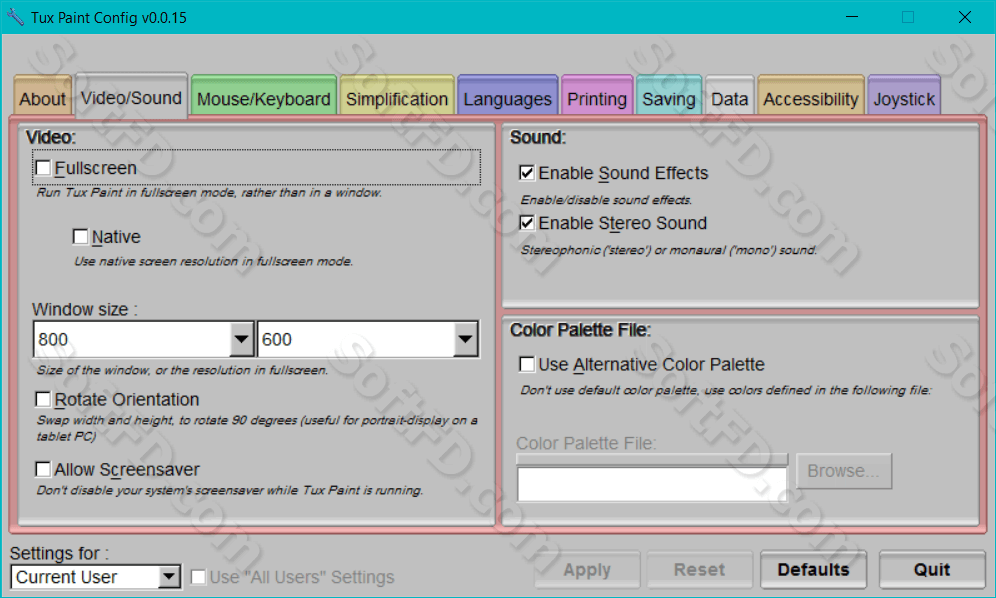Image resolution: width=996 pixels, height=598 pixels.
Task: Expand the window height dropdown showing 600
Action: pos(466,339)
